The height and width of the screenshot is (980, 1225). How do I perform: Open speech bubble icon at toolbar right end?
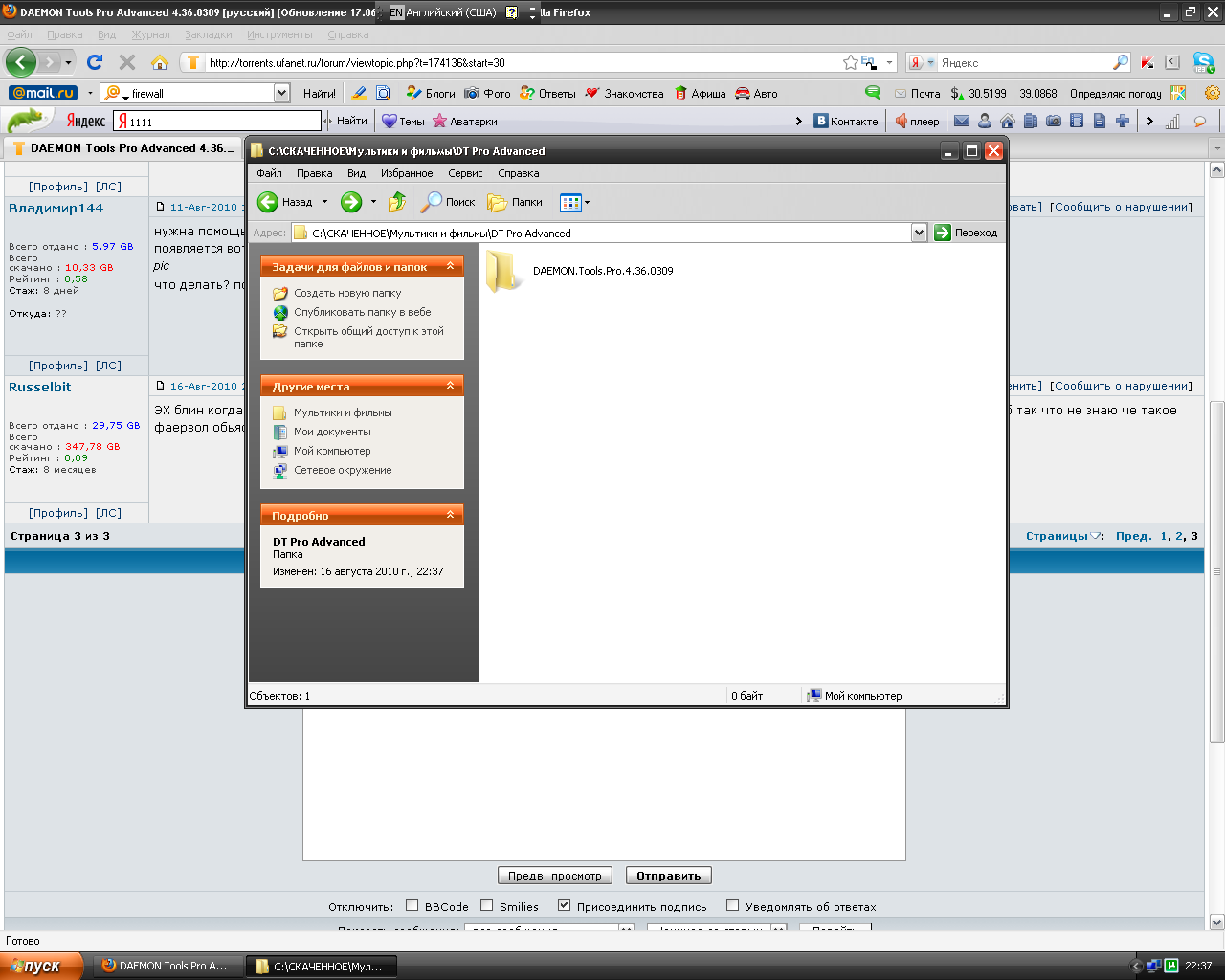click(x=1200, y=122)
